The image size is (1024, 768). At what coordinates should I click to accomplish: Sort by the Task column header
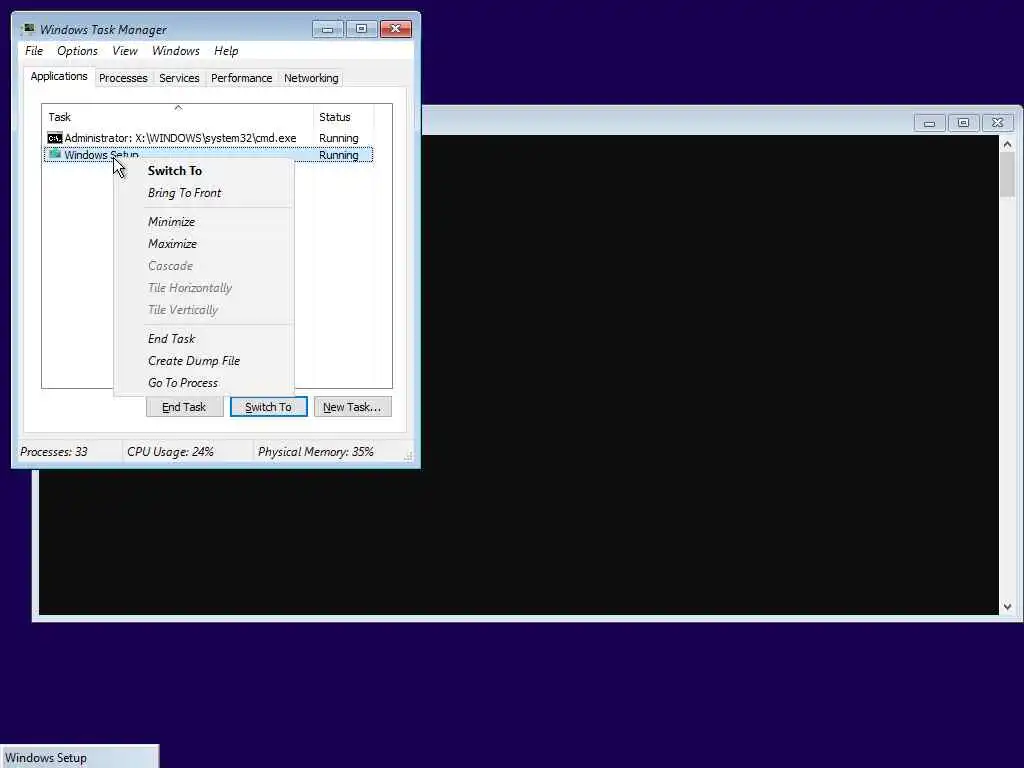point(178,116)
